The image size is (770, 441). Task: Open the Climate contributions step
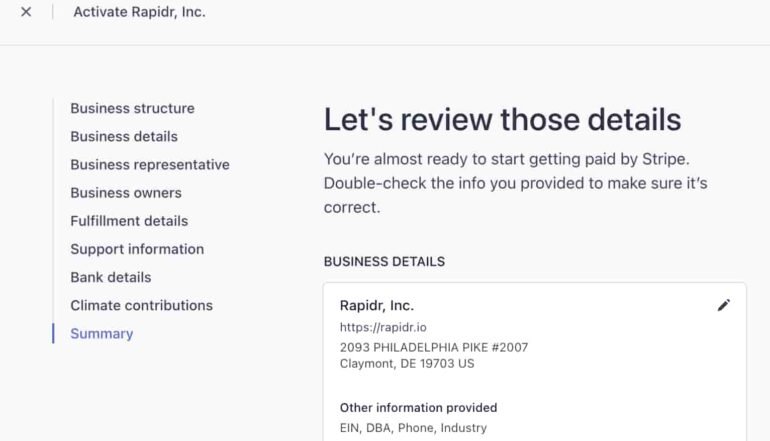141,305
